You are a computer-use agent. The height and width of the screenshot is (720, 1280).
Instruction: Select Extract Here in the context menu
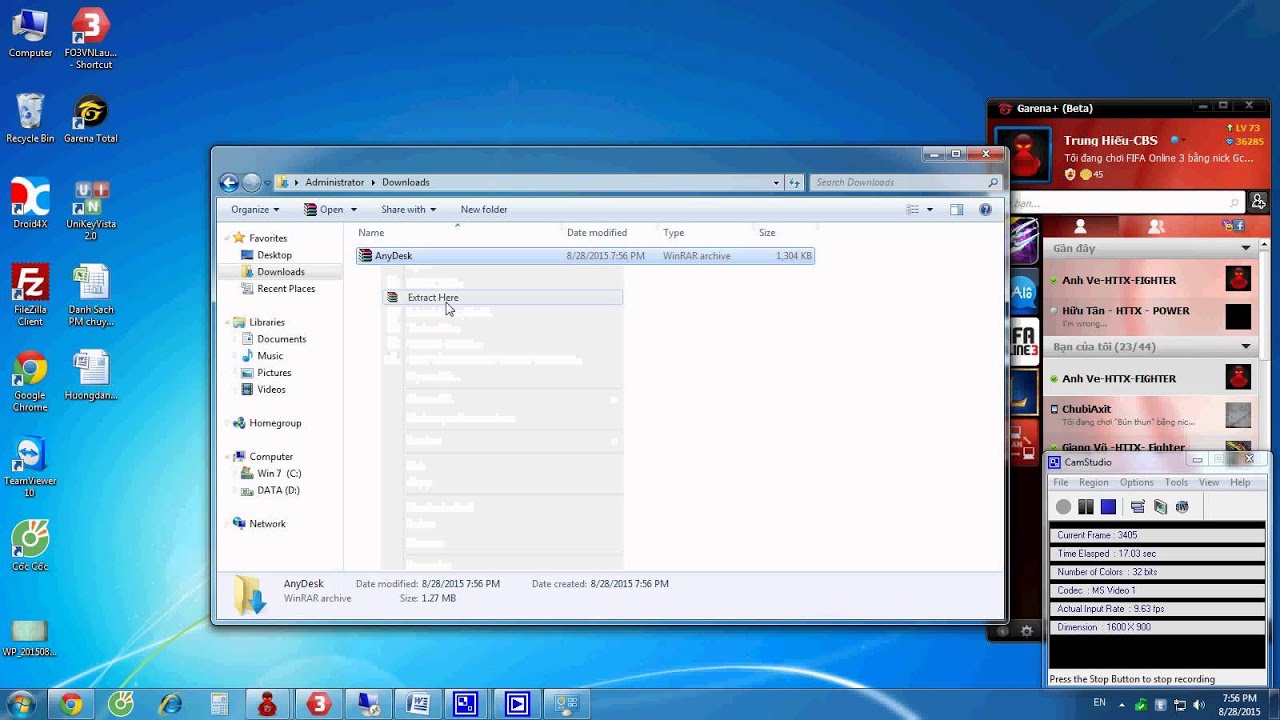coord(503,297)
